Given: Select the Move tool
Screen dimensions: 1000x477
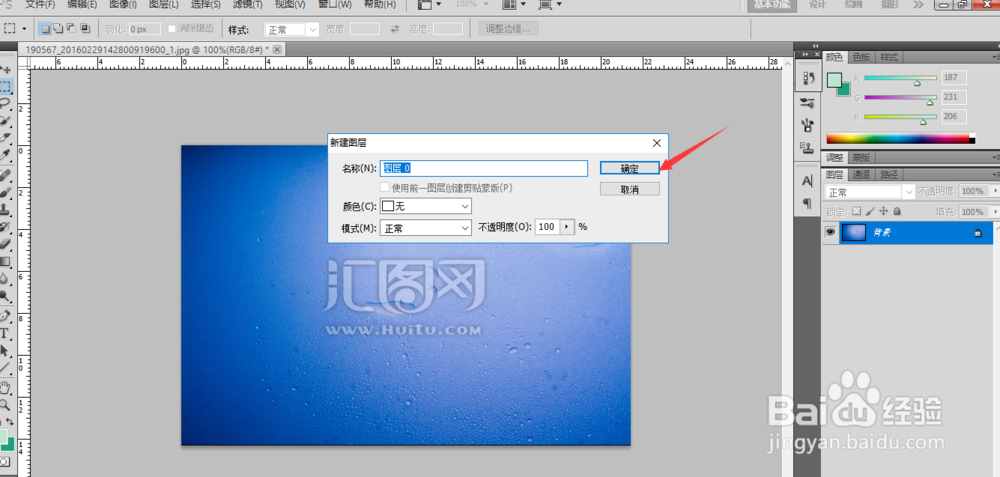Looking at the screenshot, I should [5, 69].
